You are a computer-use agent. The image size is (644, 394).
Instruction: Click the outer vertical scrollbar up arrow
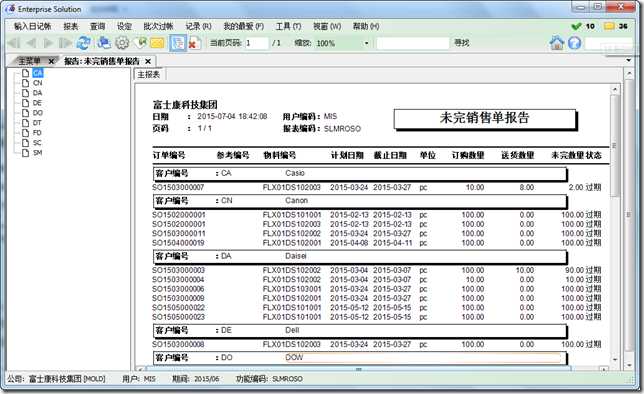click(x=629, y=74)
